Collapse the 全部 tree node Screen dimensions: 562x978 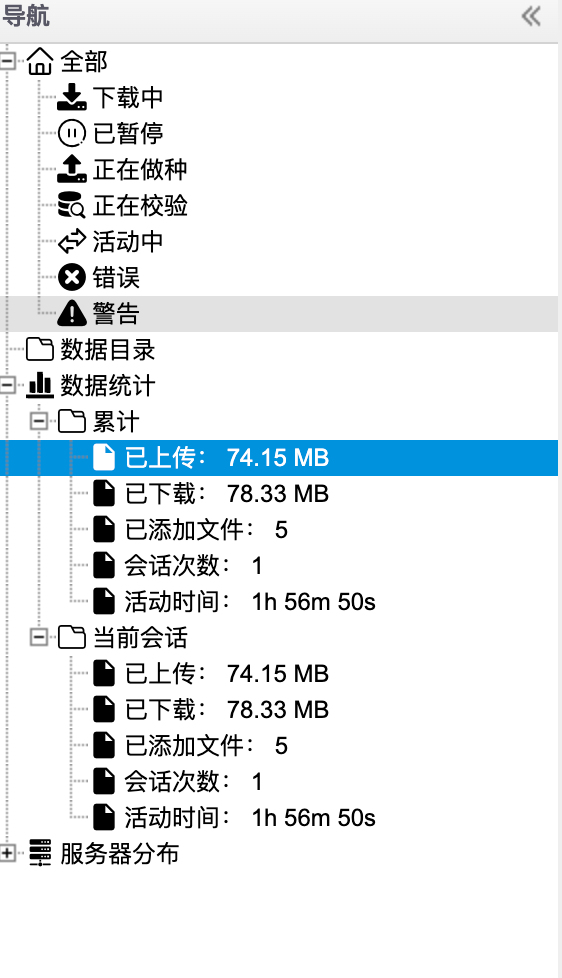click(x=7, y=61)
